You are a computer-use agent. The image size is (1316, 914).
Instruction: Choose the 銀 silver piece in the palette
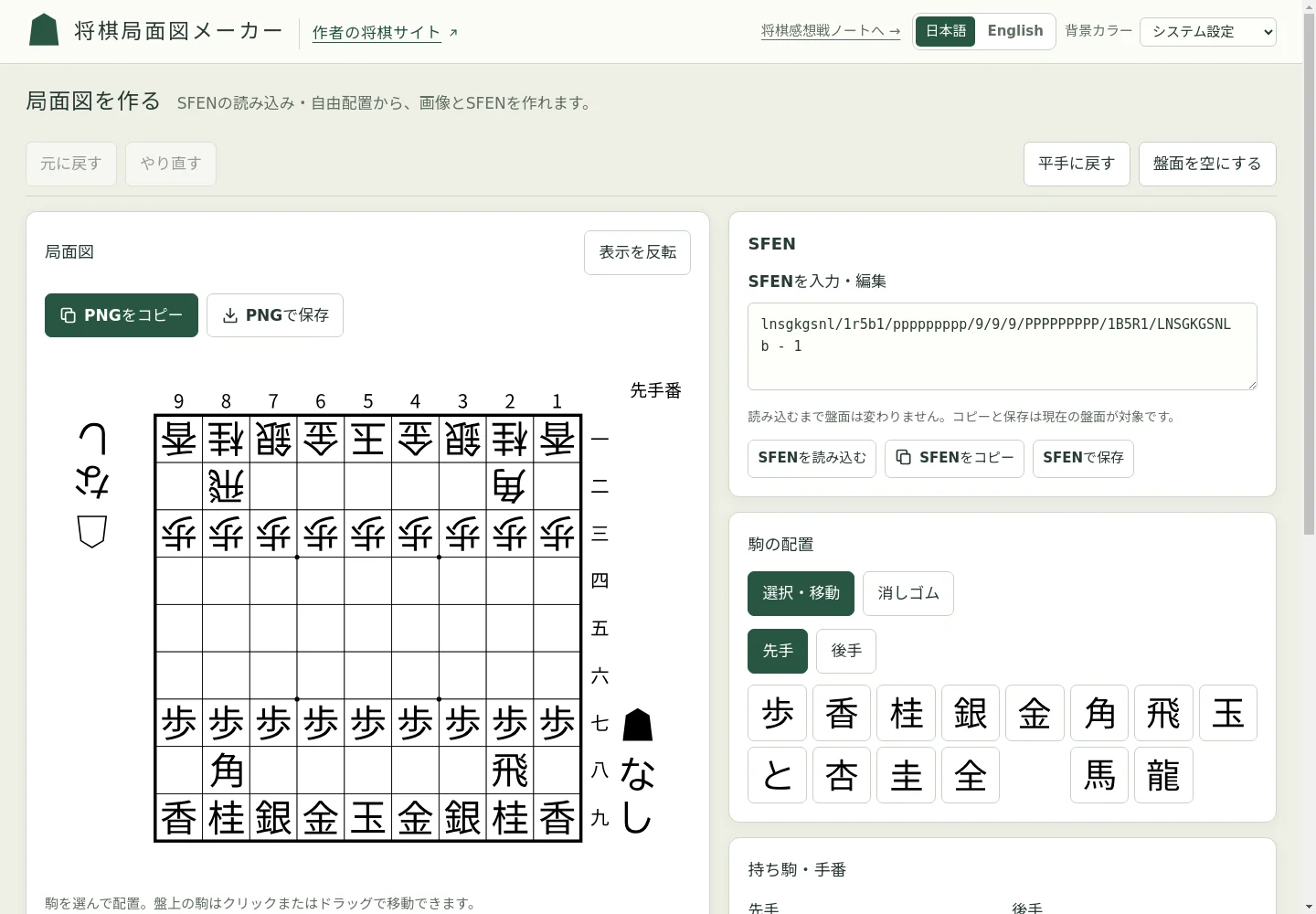click(971, 713)
